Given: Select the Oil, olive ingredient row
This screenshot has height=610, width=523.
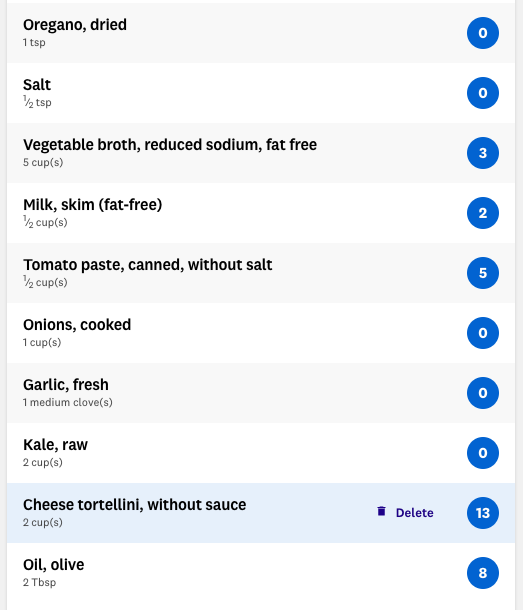Looking at the screenshot, I should 261,573.
